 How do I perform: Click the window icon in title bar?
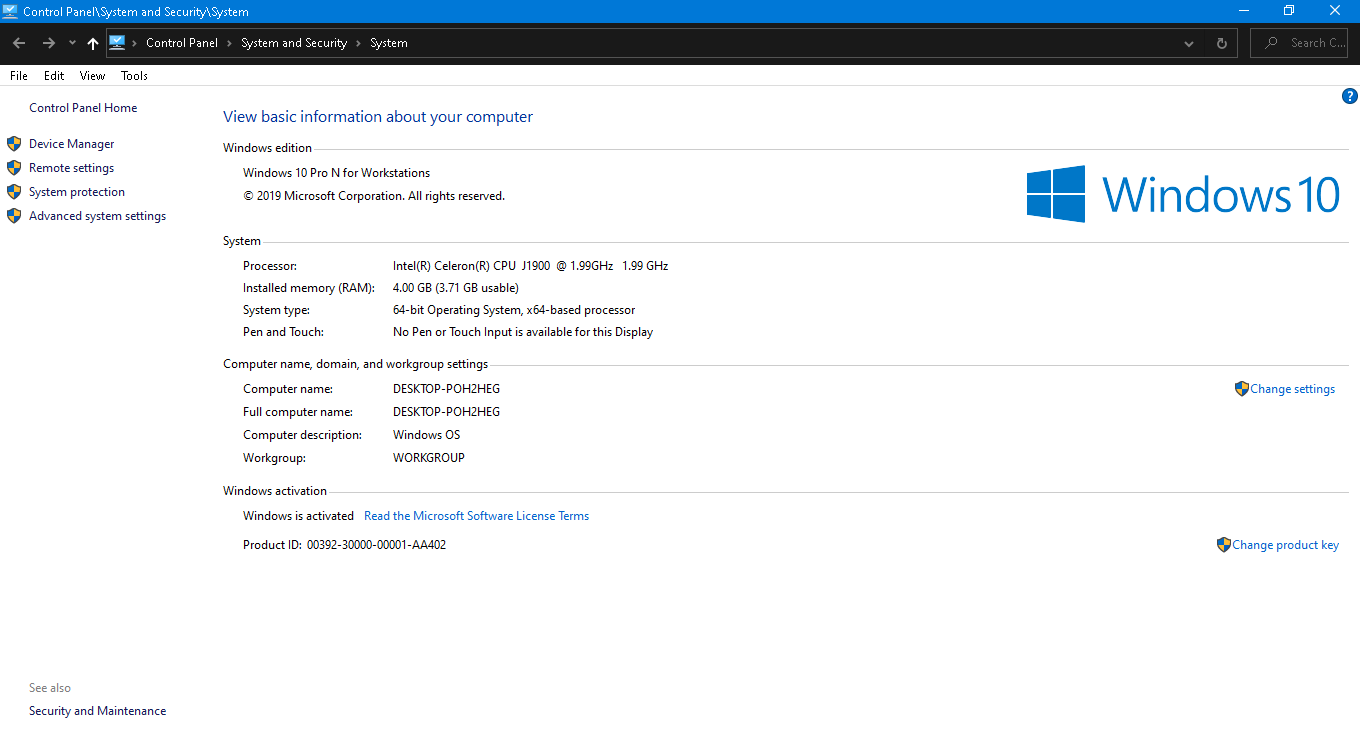coord(10,11)
